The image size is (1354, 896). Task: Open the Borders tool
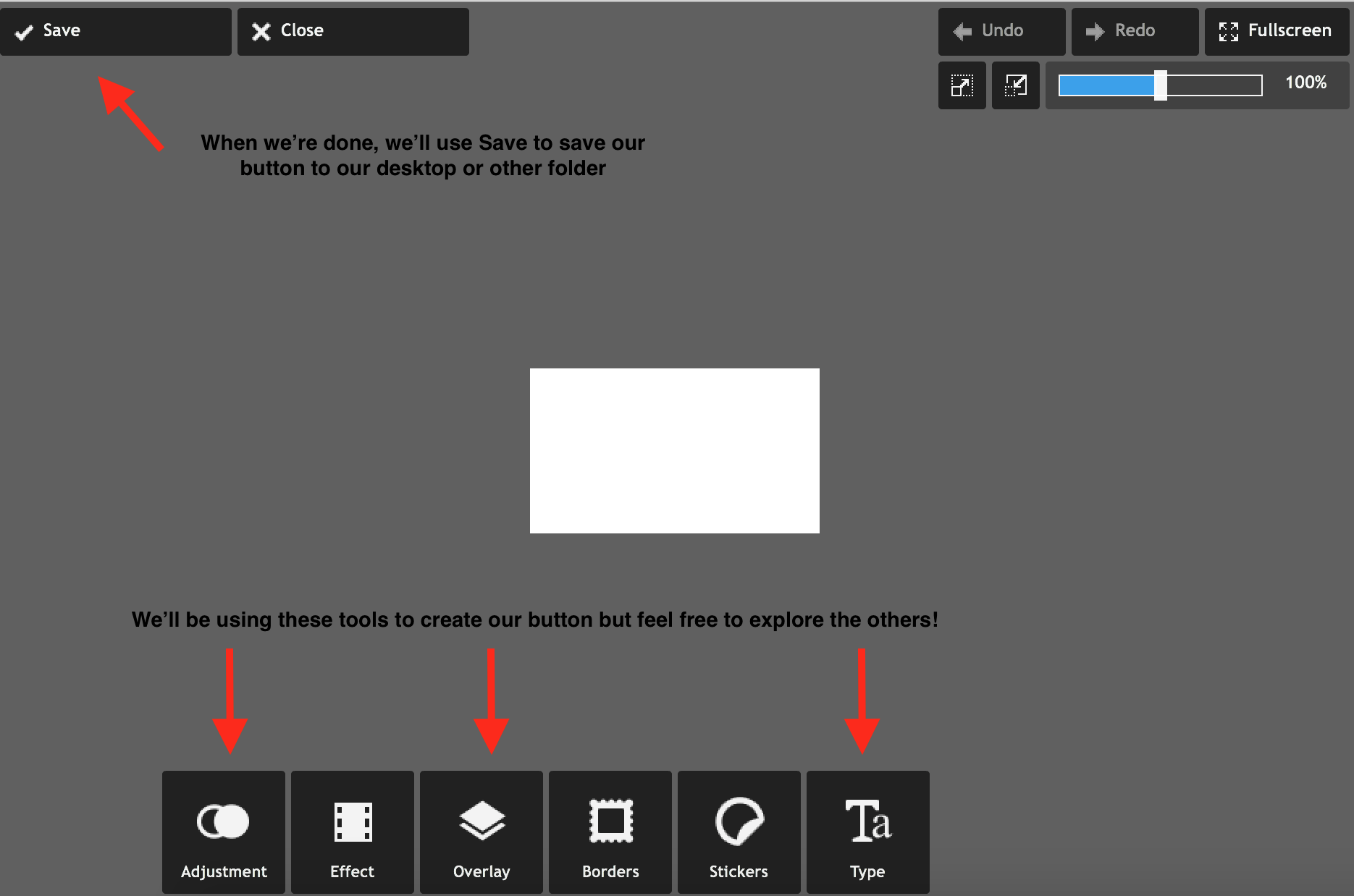(x=610, y=832)
